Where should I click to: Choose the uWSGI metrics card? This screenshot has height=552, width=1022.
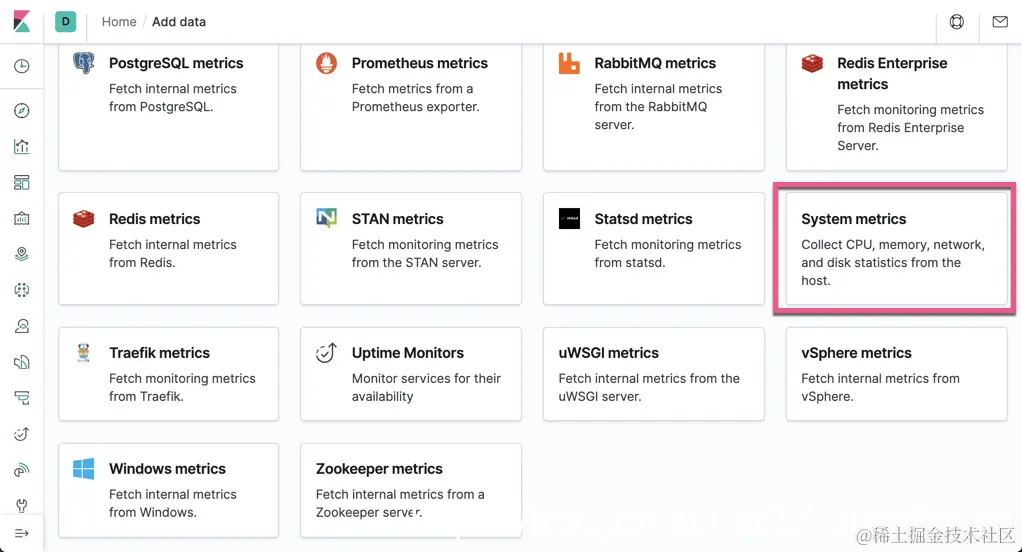(654, 374)
